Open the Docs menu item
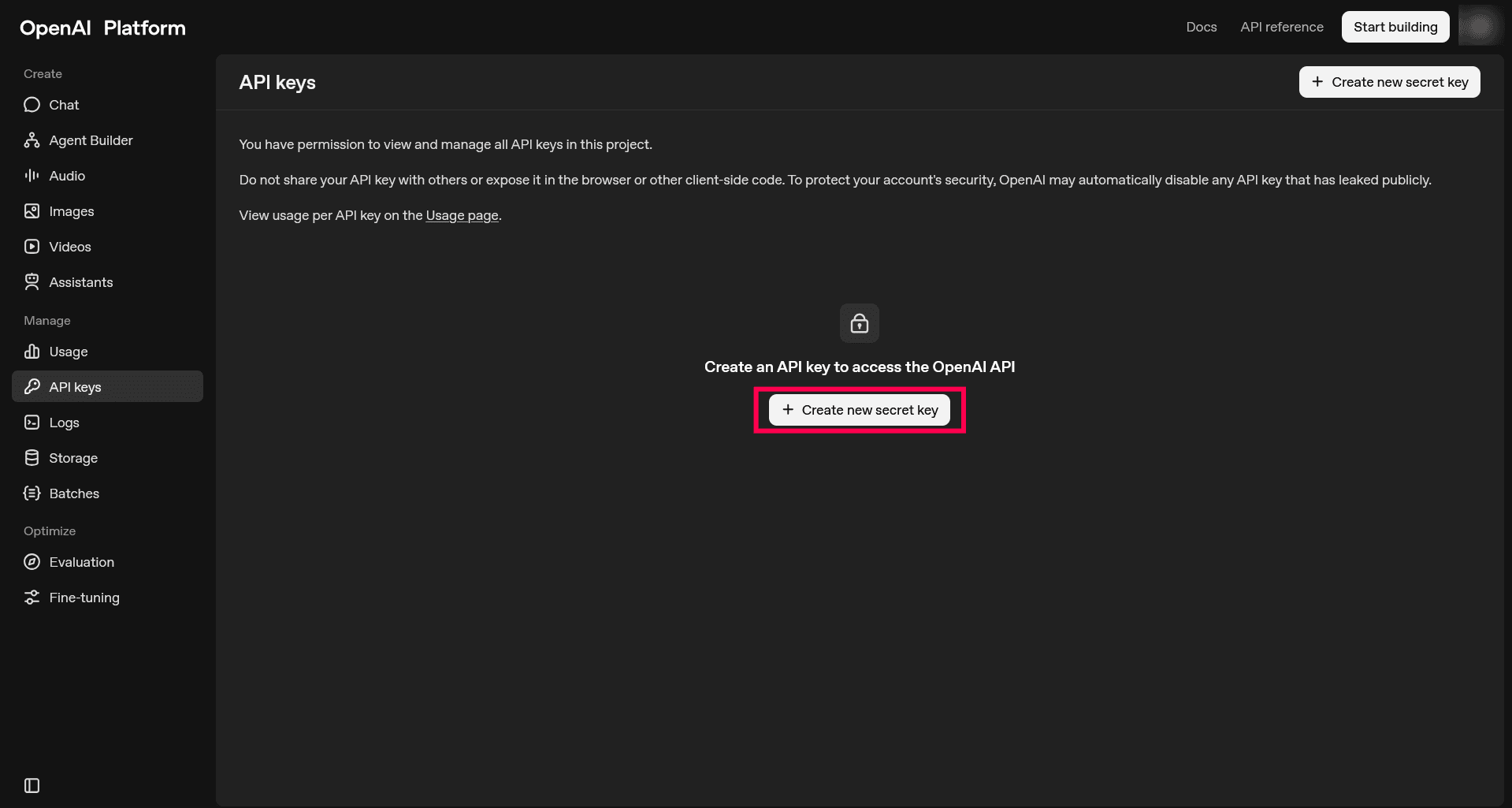 point(1201,26)
